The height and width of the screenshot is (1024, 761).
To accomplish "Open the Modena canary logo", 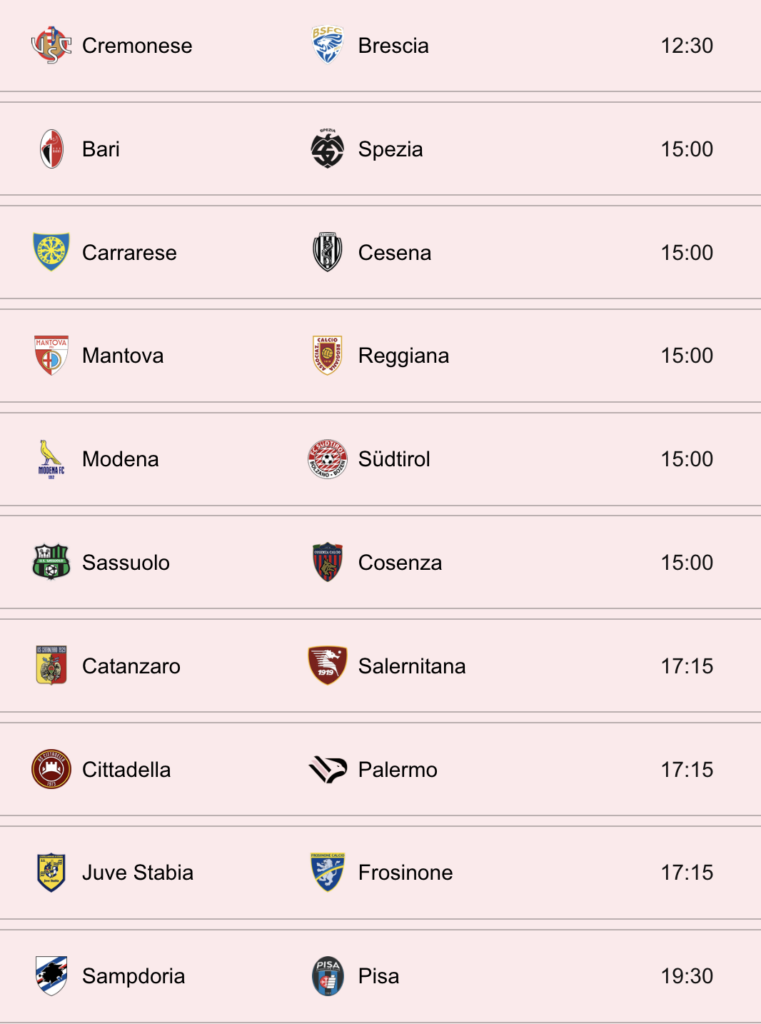I will click(51, 459).
